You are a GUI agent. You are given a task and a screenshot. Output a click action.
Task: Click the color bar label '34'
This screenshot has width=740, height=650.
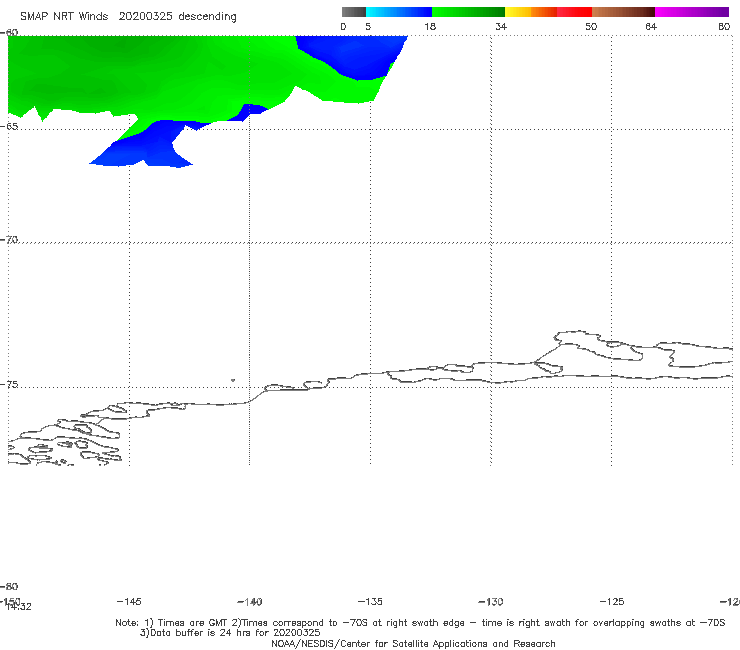pyautogui.click(x=501, y=26)
